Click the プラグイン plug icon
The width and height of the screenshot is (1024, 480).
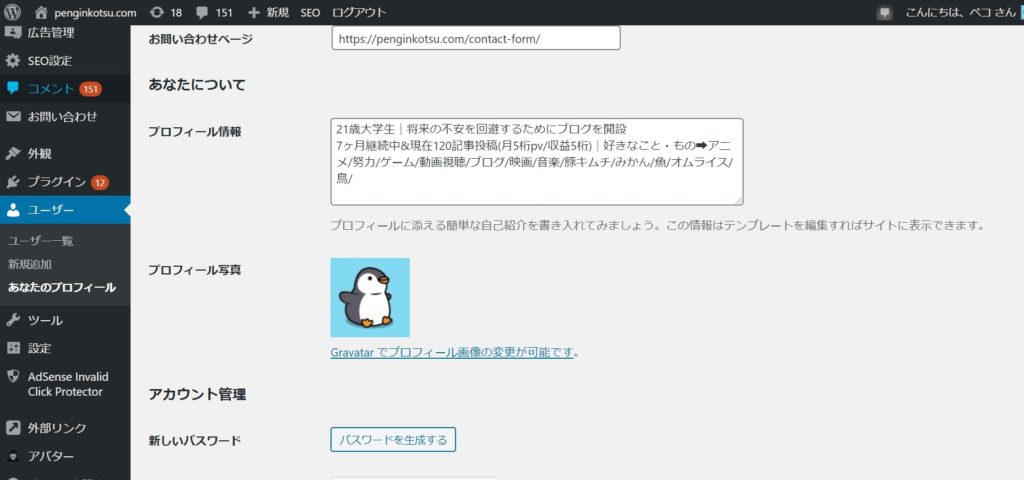[12, 182]
